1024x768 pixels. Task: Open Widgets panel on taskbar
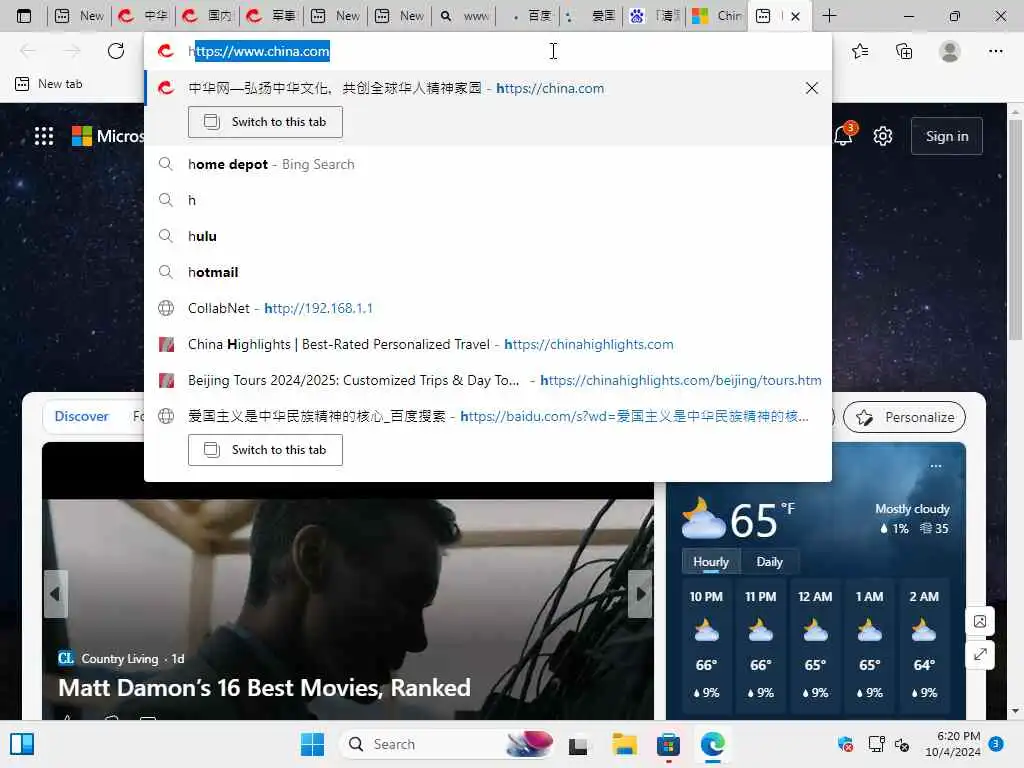point(22,744)
